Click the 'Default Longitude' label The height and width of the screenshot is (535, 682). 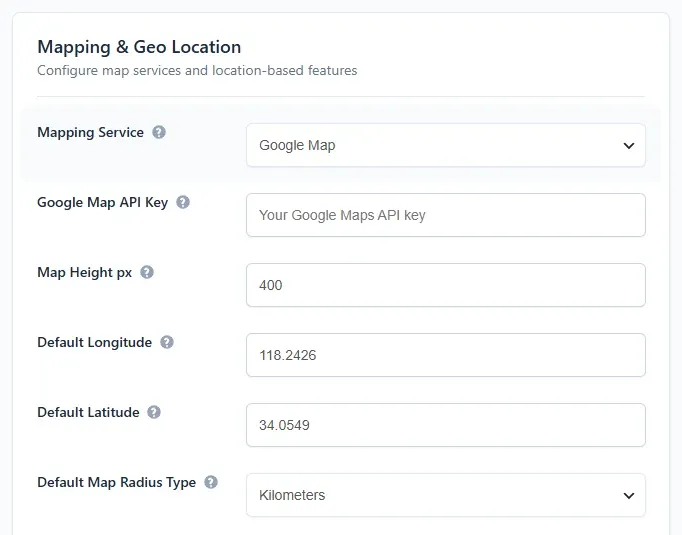95,343
